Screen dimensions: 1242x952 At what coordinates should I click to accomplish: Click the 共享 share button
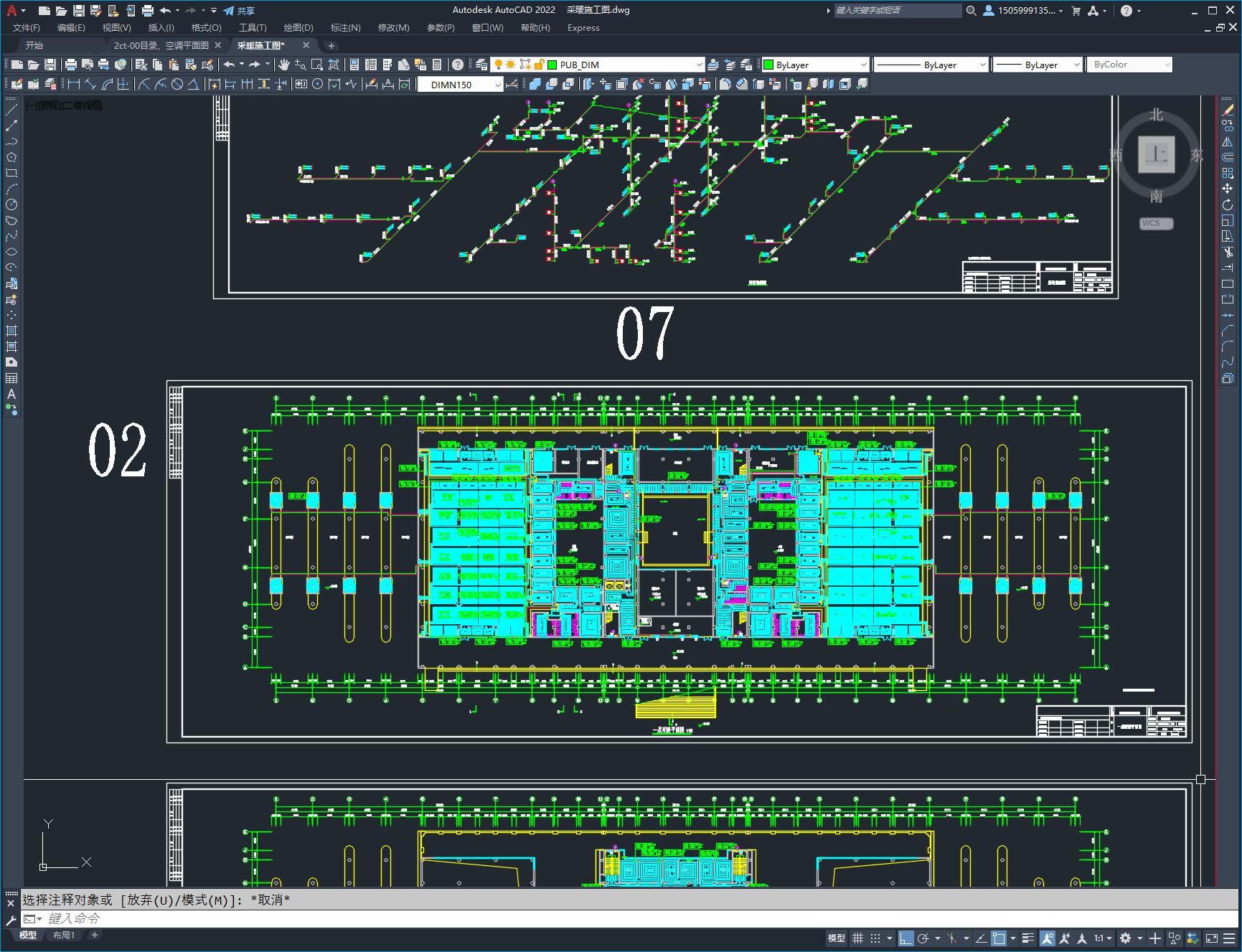[x=239, y=11]
